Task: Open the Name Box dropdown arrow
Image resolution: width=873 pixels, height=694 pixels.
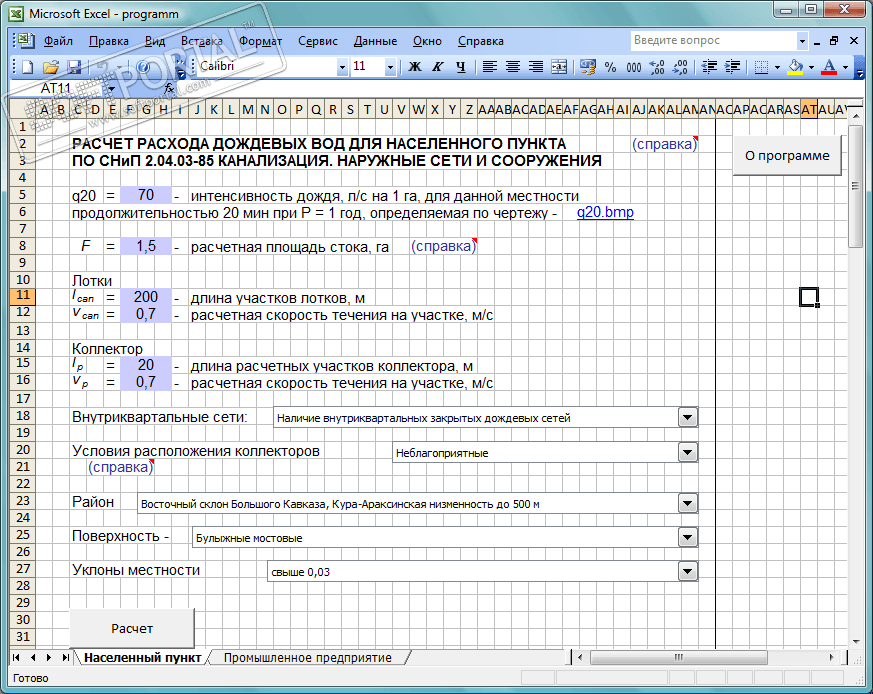Action: pyautogui.click(x=111, y=89)
